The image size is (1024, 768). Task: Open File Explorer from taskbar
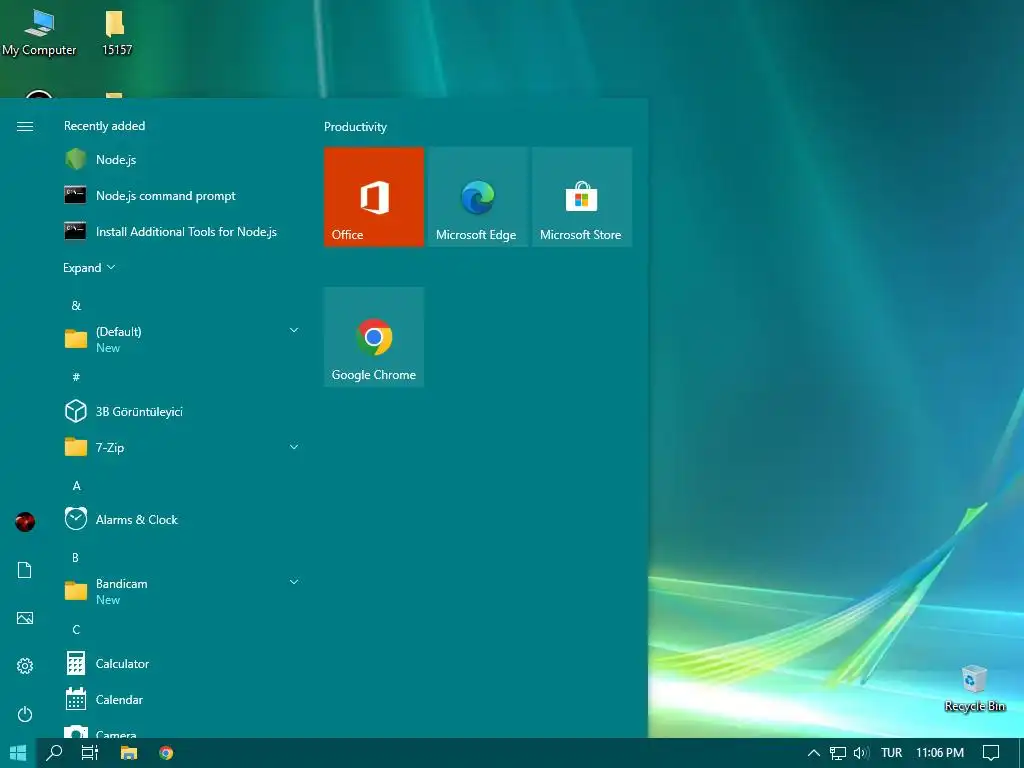coord(129,753)
